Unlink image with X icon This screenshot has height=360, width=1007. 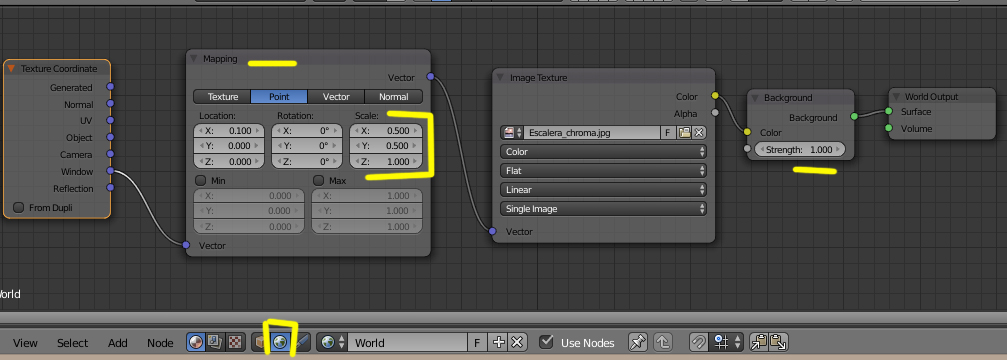click(x=699, y=133)
